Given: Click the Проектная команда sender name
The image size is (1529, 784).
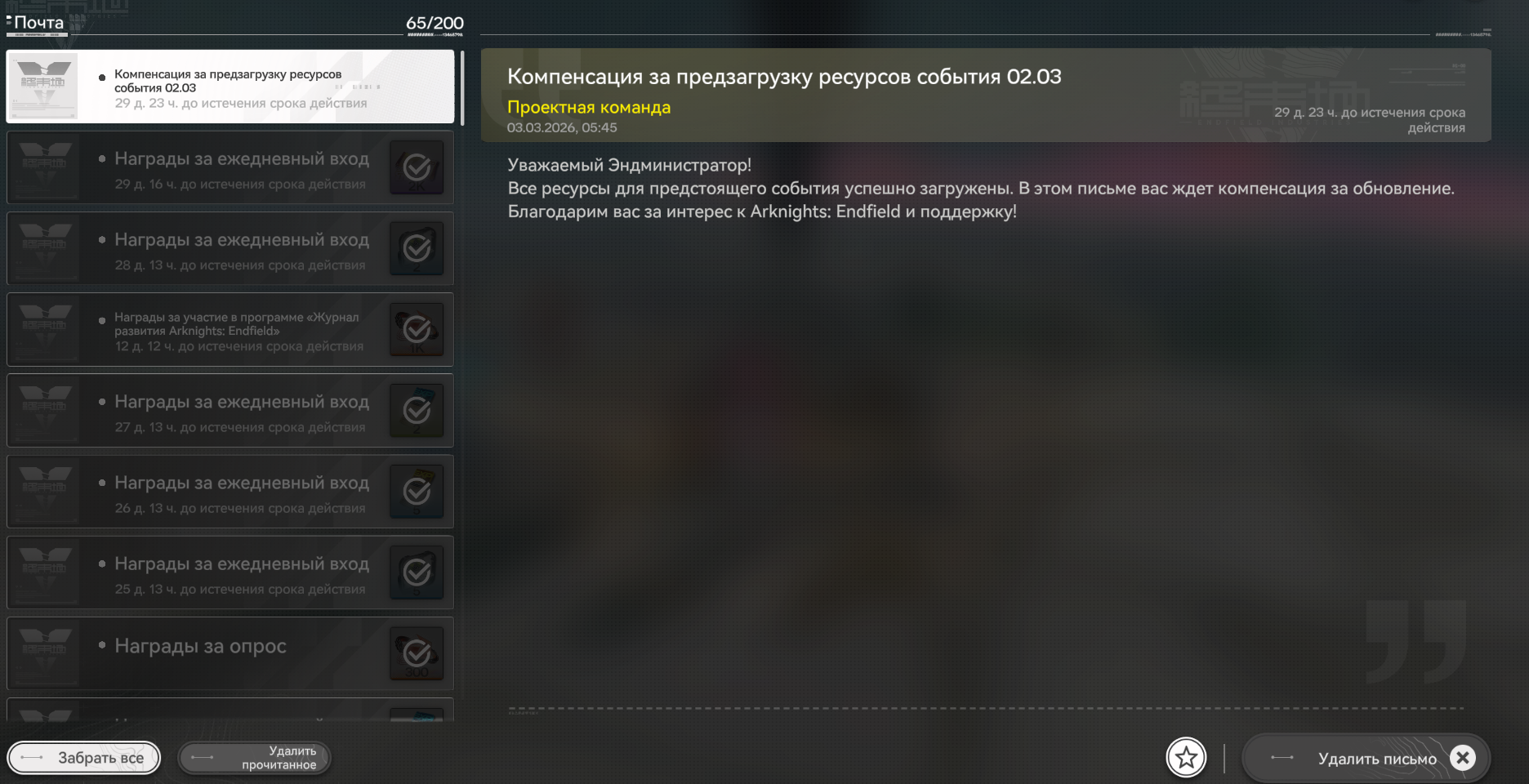Looking at the screenshot, I should click(589, 107).
